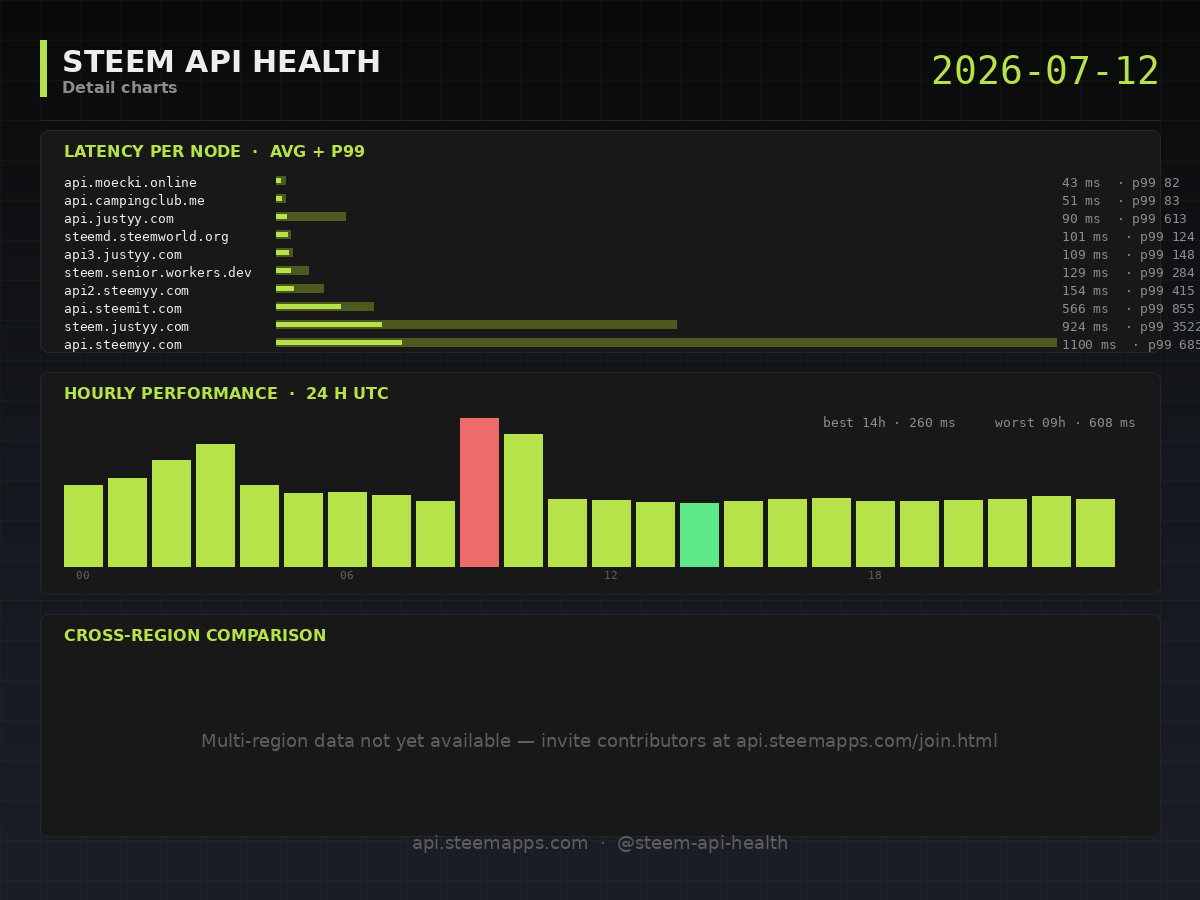Image resolution: width=1200 pixels, height=900 pixels.
Task: Select the api.steemyy.com node name
Action: (x=122, y=344)
